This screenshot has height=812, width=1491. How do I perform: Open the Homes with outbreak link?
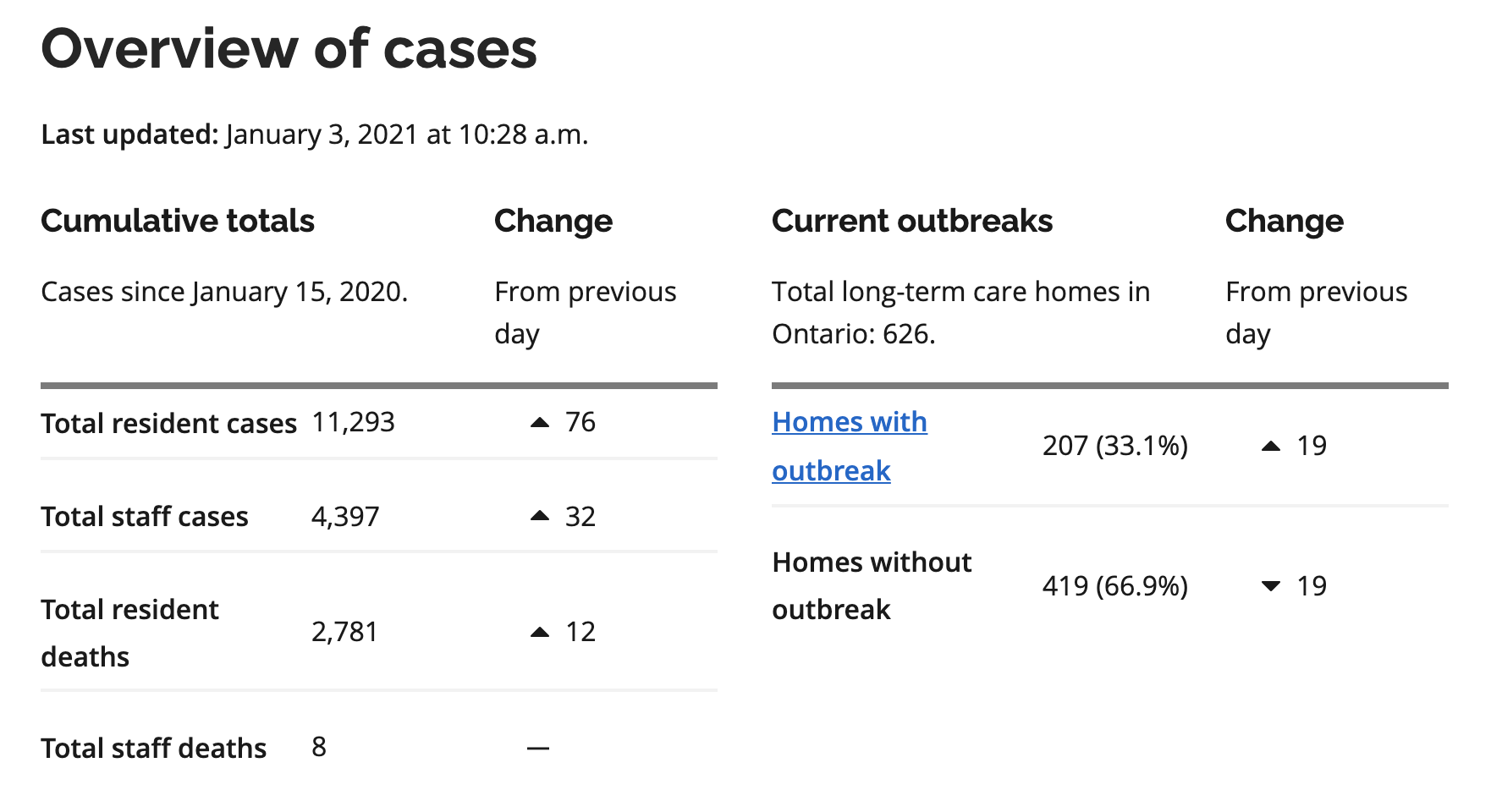click(849, 422)
